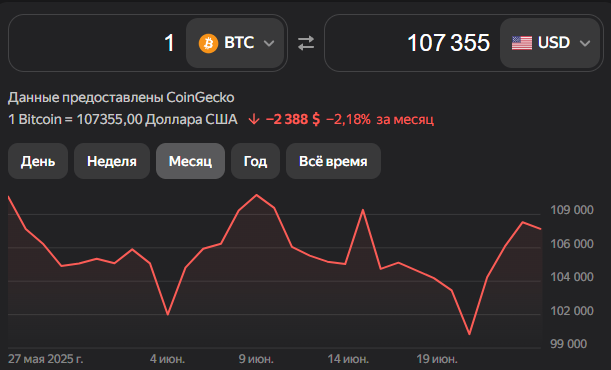Click the chart low point after 19 июн.
611x370 pixels.
coord(470,334)
